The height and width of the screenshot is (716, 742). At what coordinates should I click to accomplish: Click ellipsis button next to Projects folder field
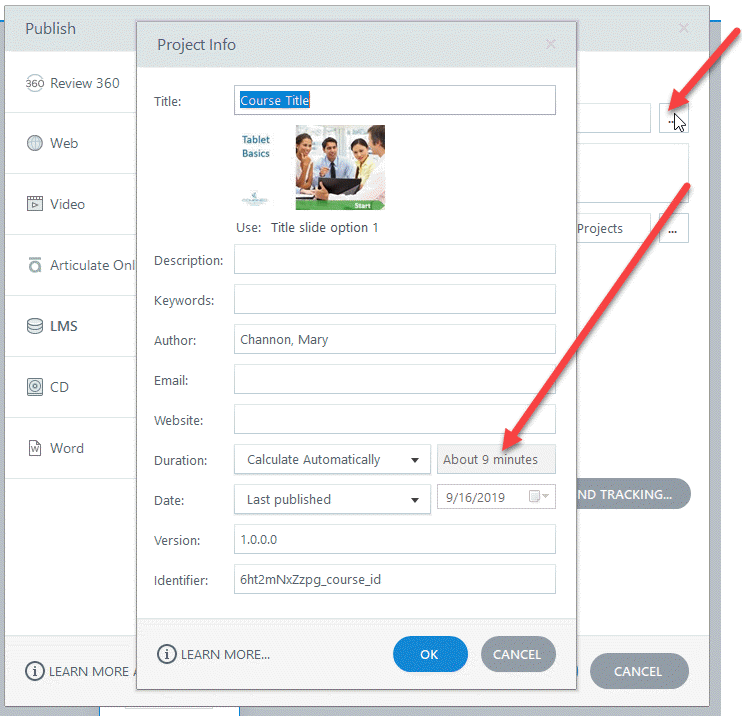673,228
